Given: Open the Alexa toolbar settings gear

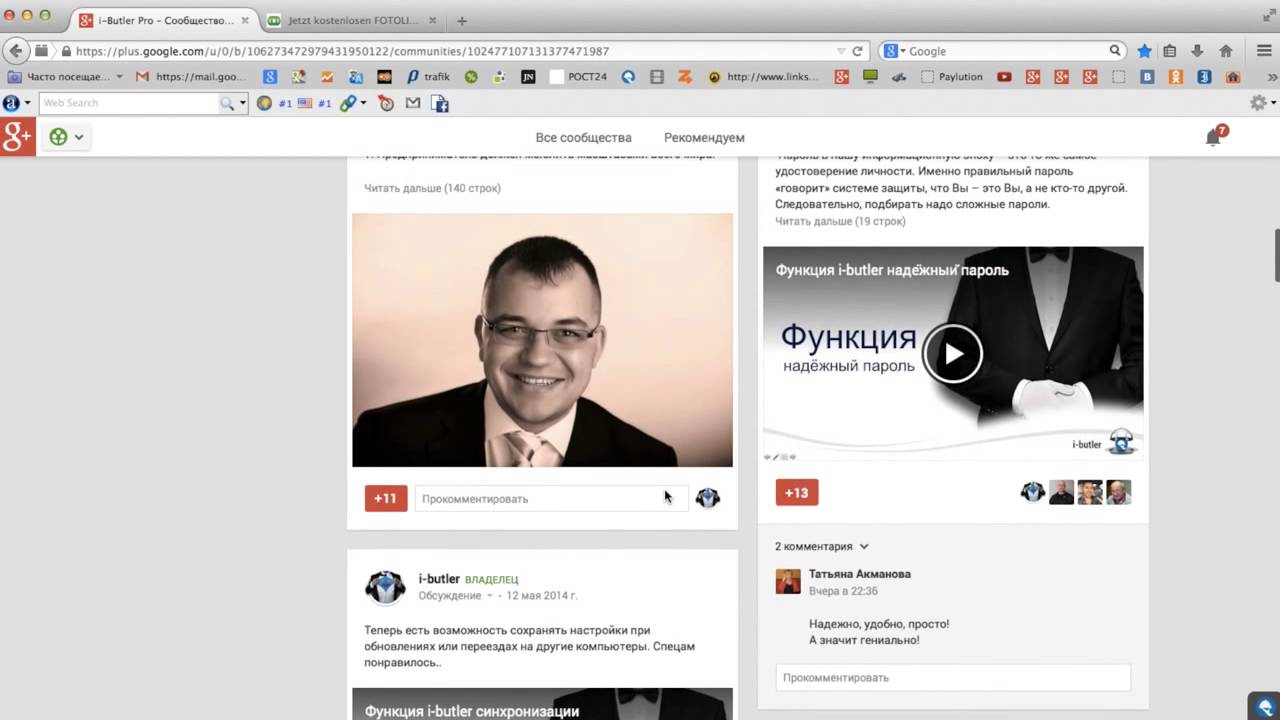Looking at the screenshot, I should pos(1258,103).
